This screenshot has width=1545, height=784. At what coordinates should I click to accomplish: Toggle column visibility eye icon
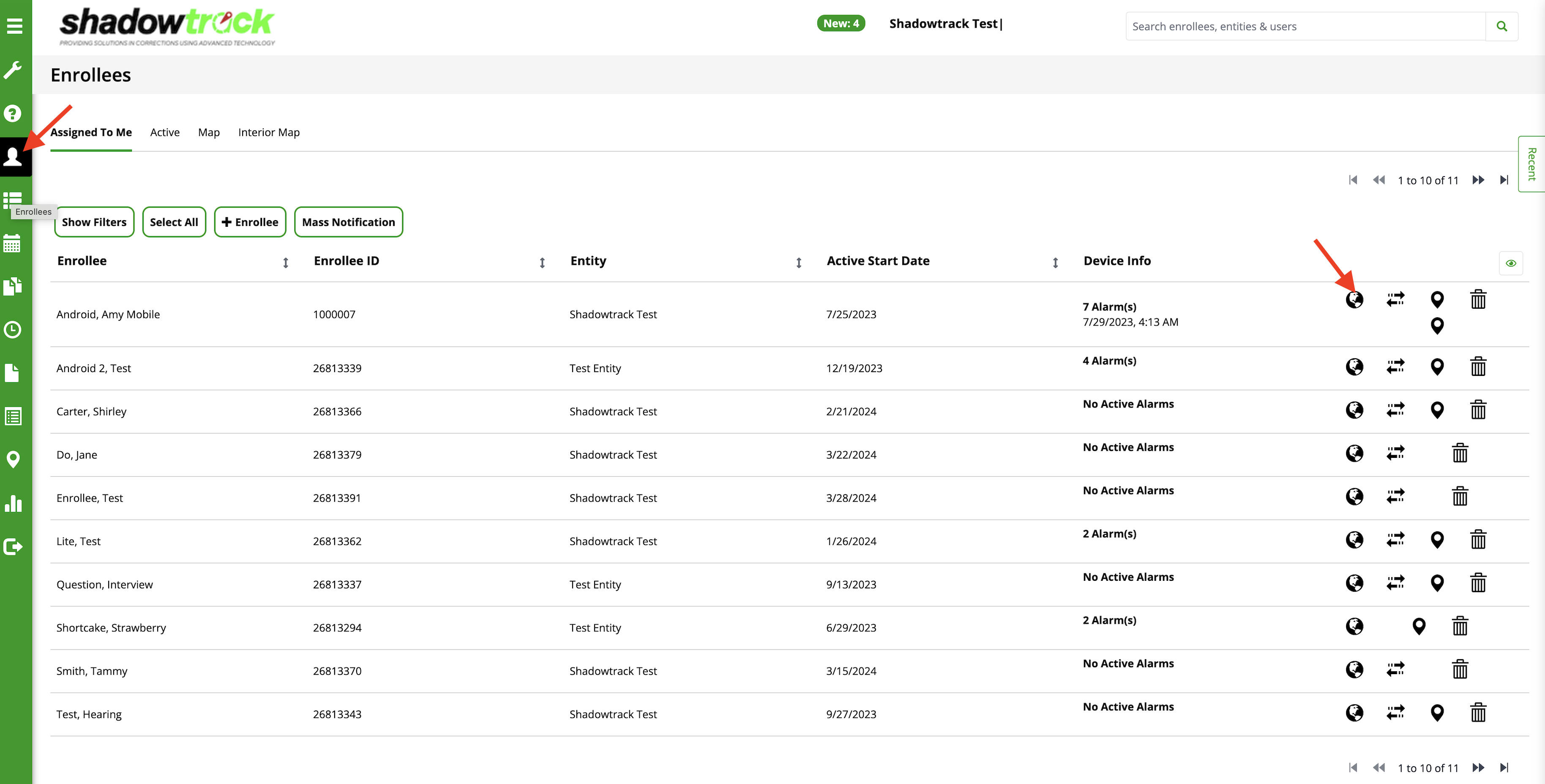click(1511, 263)
